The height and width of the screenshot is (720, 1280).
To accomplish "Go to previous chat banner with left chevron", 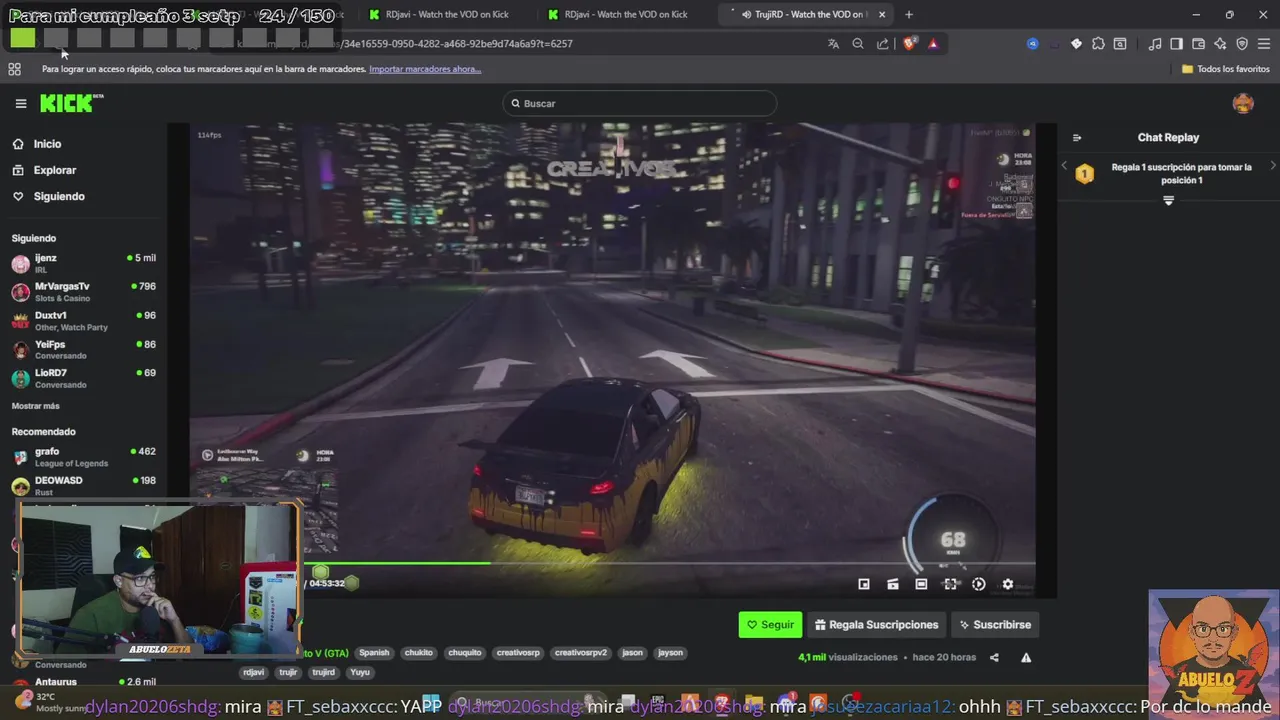I will tap(1064, 166).
